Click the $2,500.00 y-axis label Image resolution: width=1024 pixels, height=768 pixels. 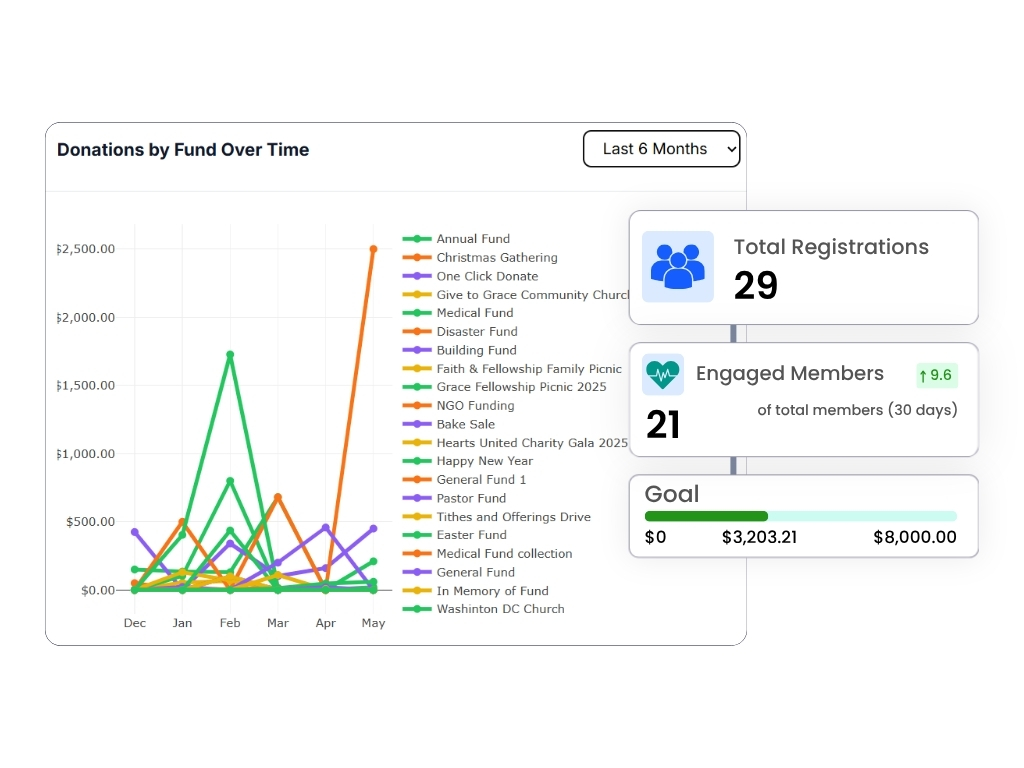pos(86,249)
